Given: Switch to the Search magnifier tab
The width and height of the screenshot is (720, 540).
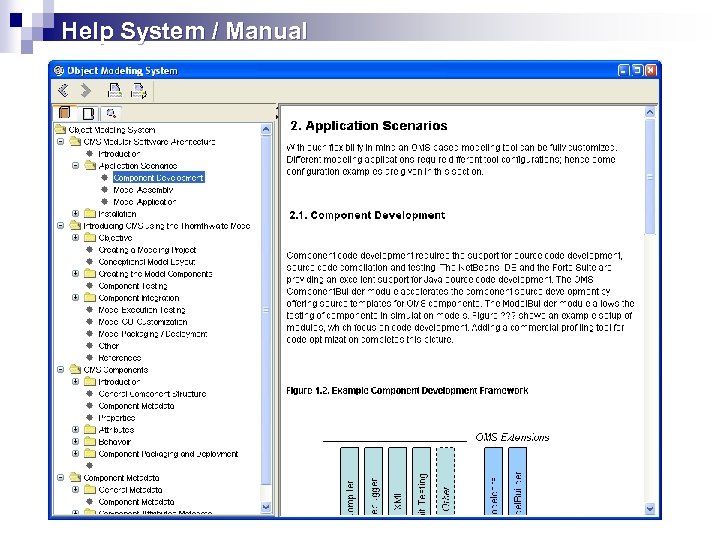Looking at the screenshot, I should pos(111,112).
